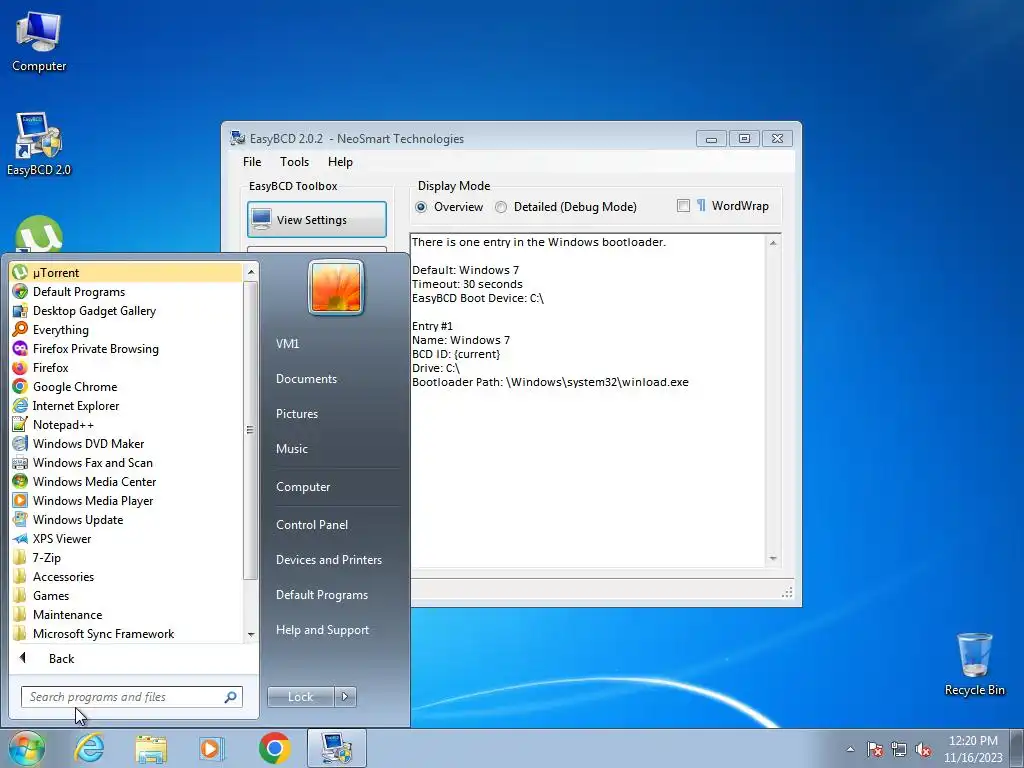
Task: Click the programs list scroll up arrow
Action: point(251,272)
